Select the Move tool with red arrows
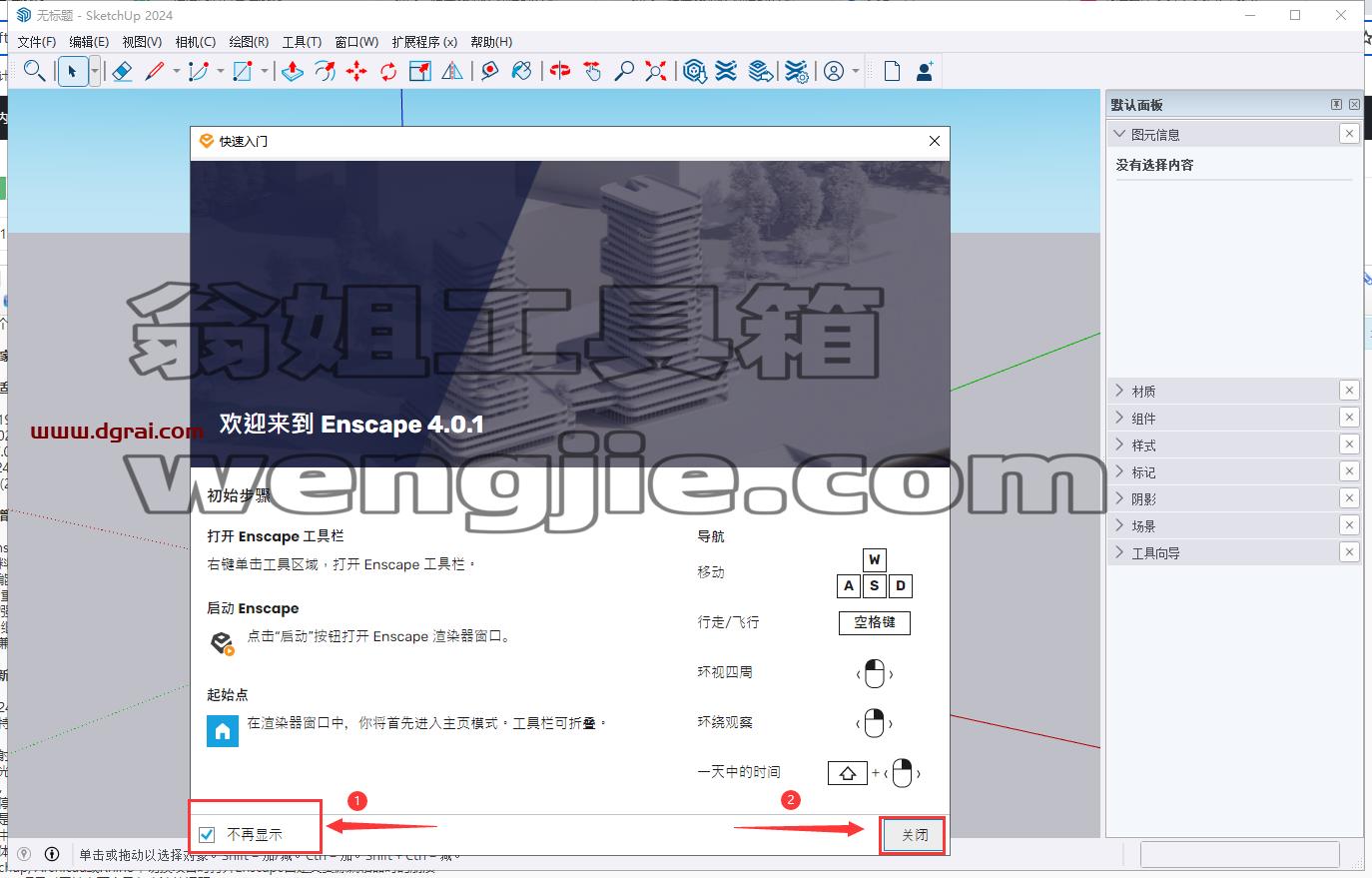Image resolution: width=1372 pixels, height=878 pixels. coord(356,71)
